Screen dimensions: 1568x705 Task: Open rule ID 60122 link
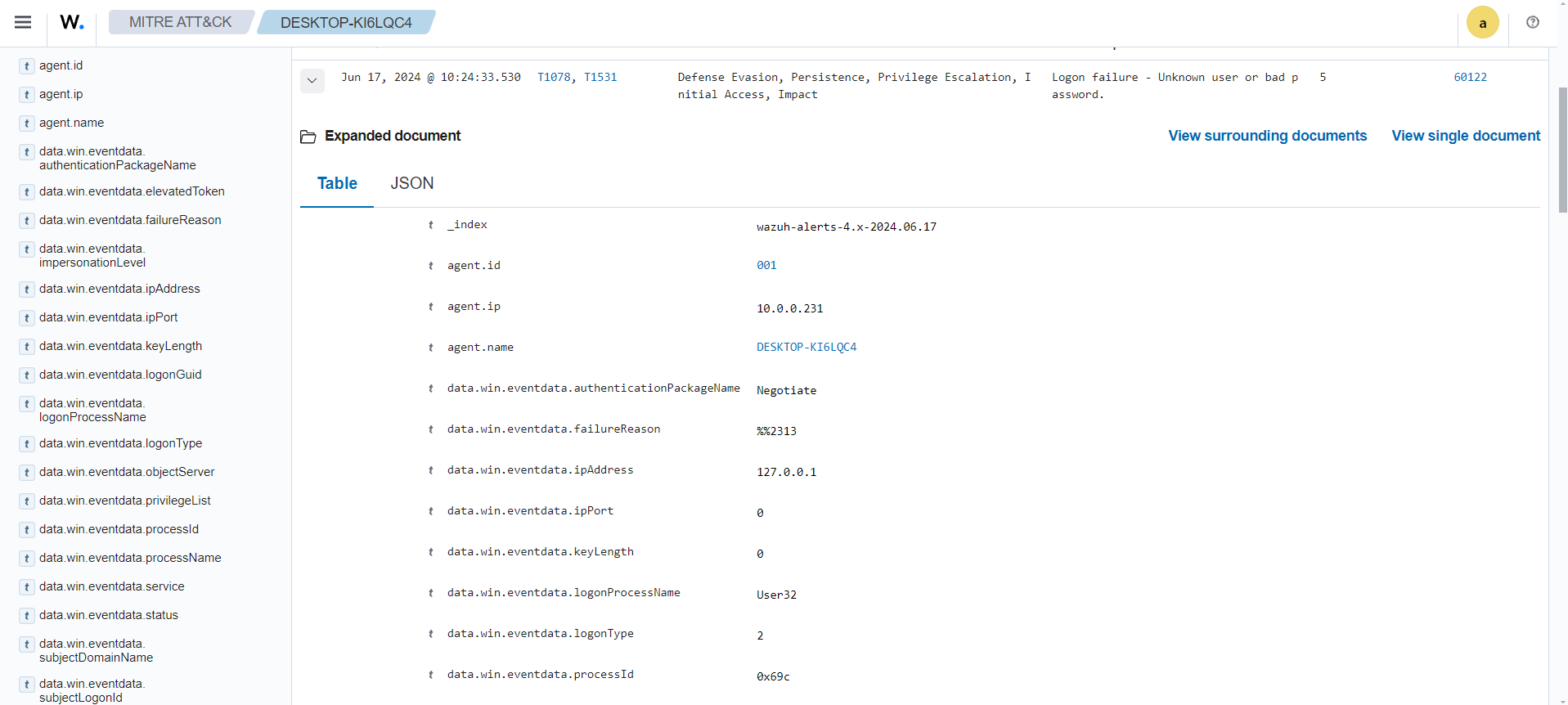coord(1470,77)
